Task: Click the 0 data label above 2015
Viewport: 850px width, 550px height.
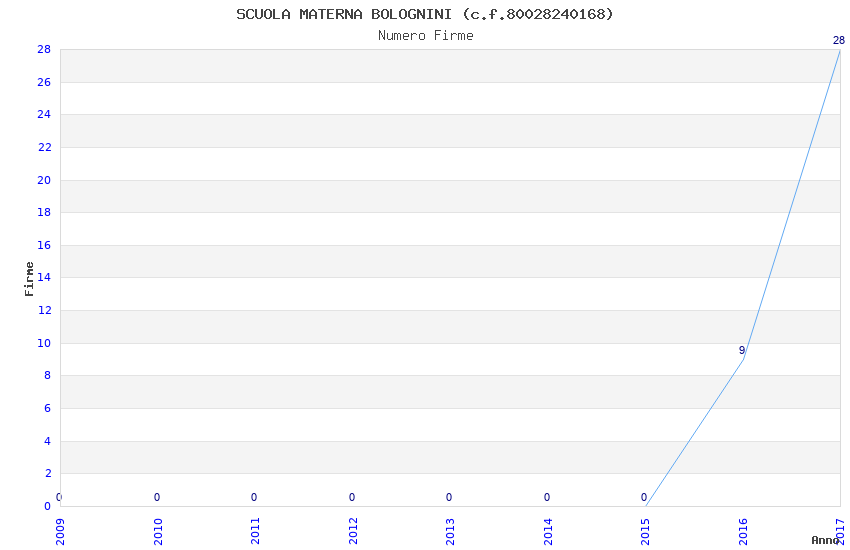Action: coord(644,497)
